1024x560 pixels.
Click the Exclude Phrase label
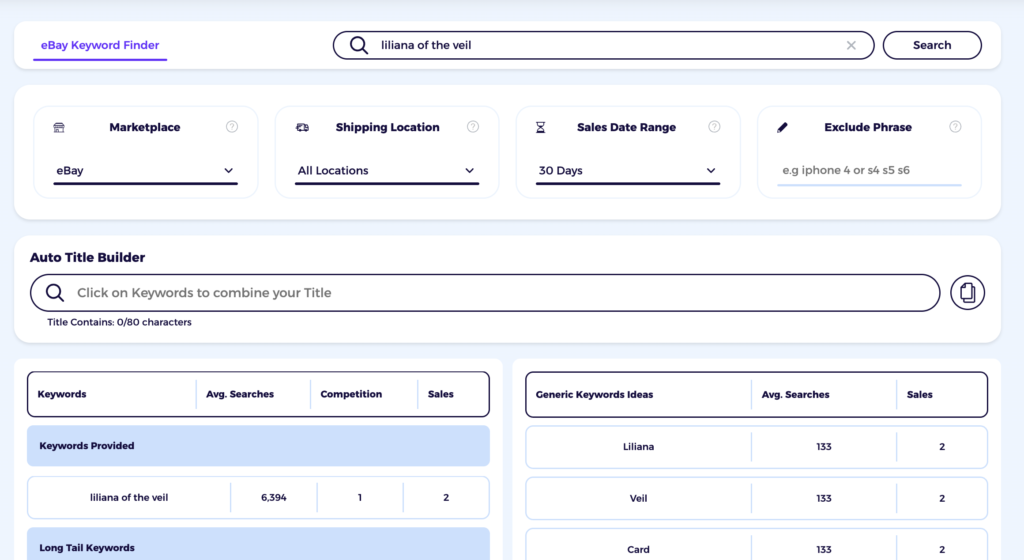click(868, 127)
